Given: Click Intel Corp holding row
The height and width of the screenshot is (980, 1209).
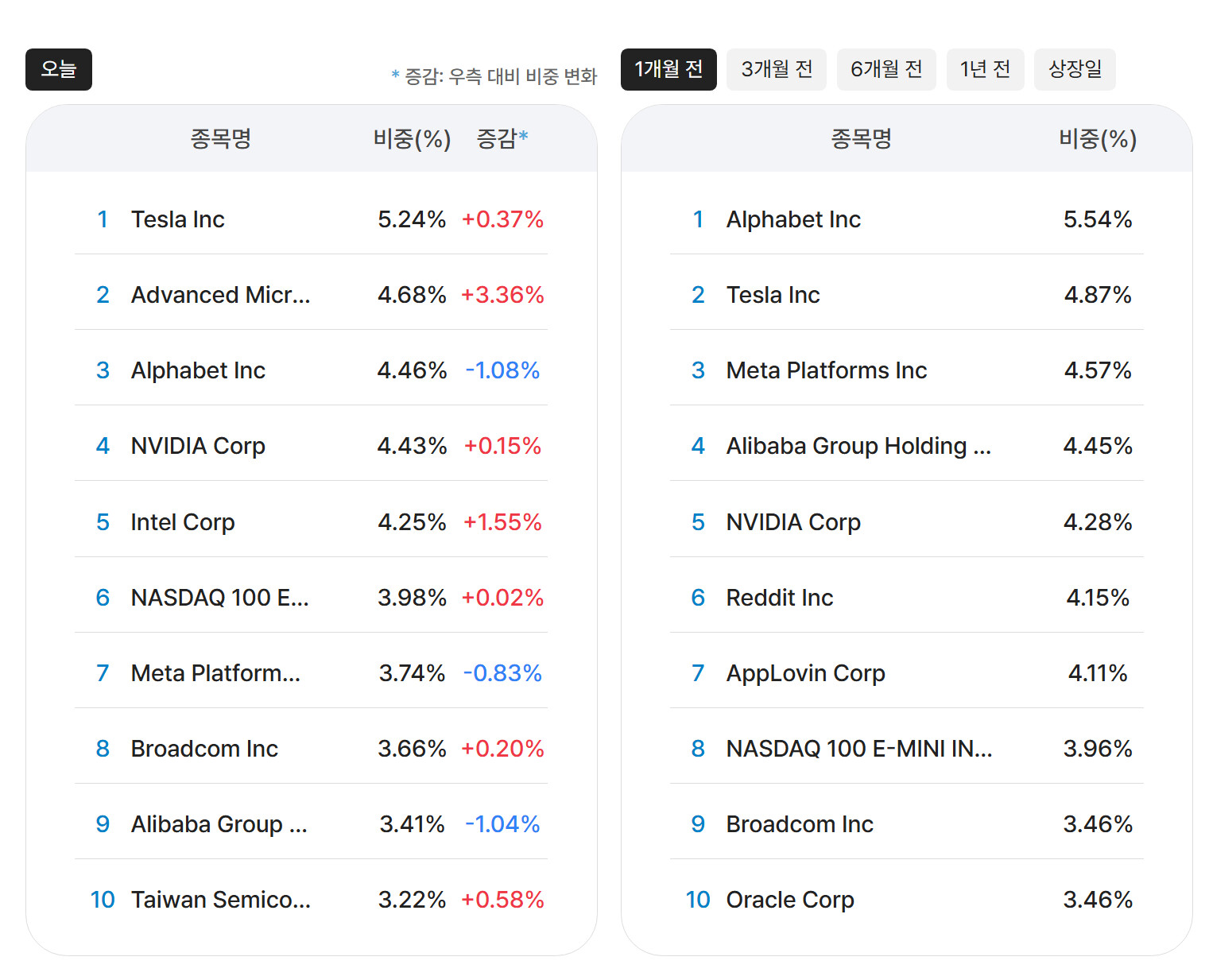Looking at the screenshot, I should (x=183, y=522).
